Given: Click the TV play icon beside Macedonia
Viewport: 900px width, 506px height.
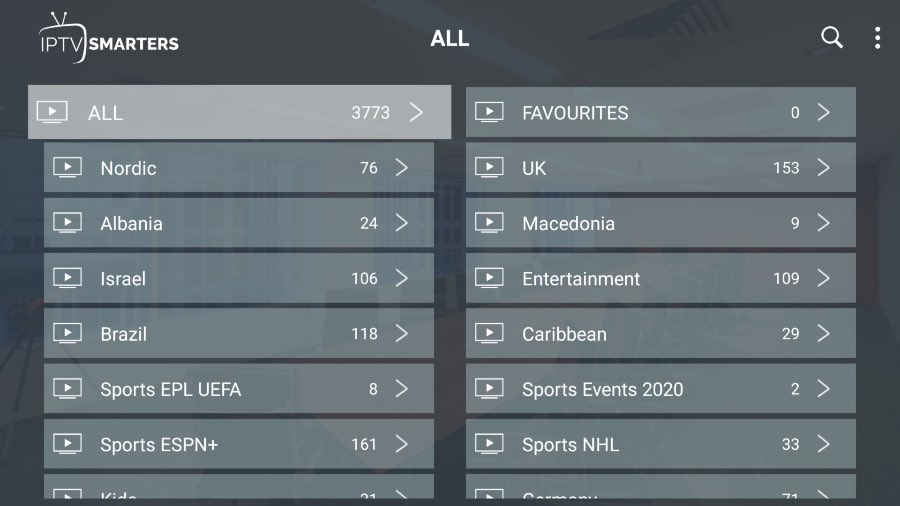Looking at the screenshot, I should tap(489, 223).
